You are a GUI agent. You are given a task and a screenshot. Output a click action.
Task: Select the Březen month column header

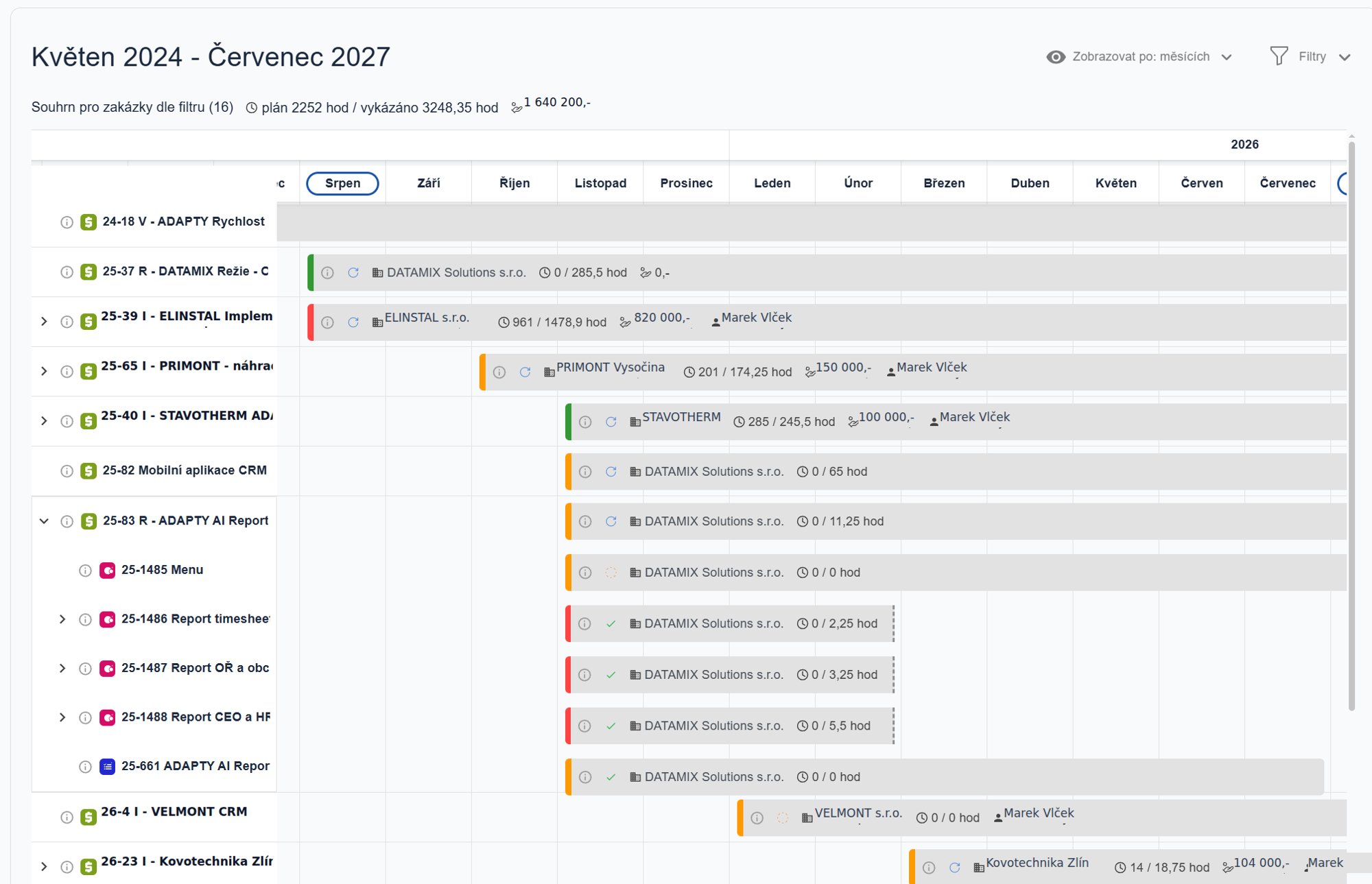[x=944, y=183]
